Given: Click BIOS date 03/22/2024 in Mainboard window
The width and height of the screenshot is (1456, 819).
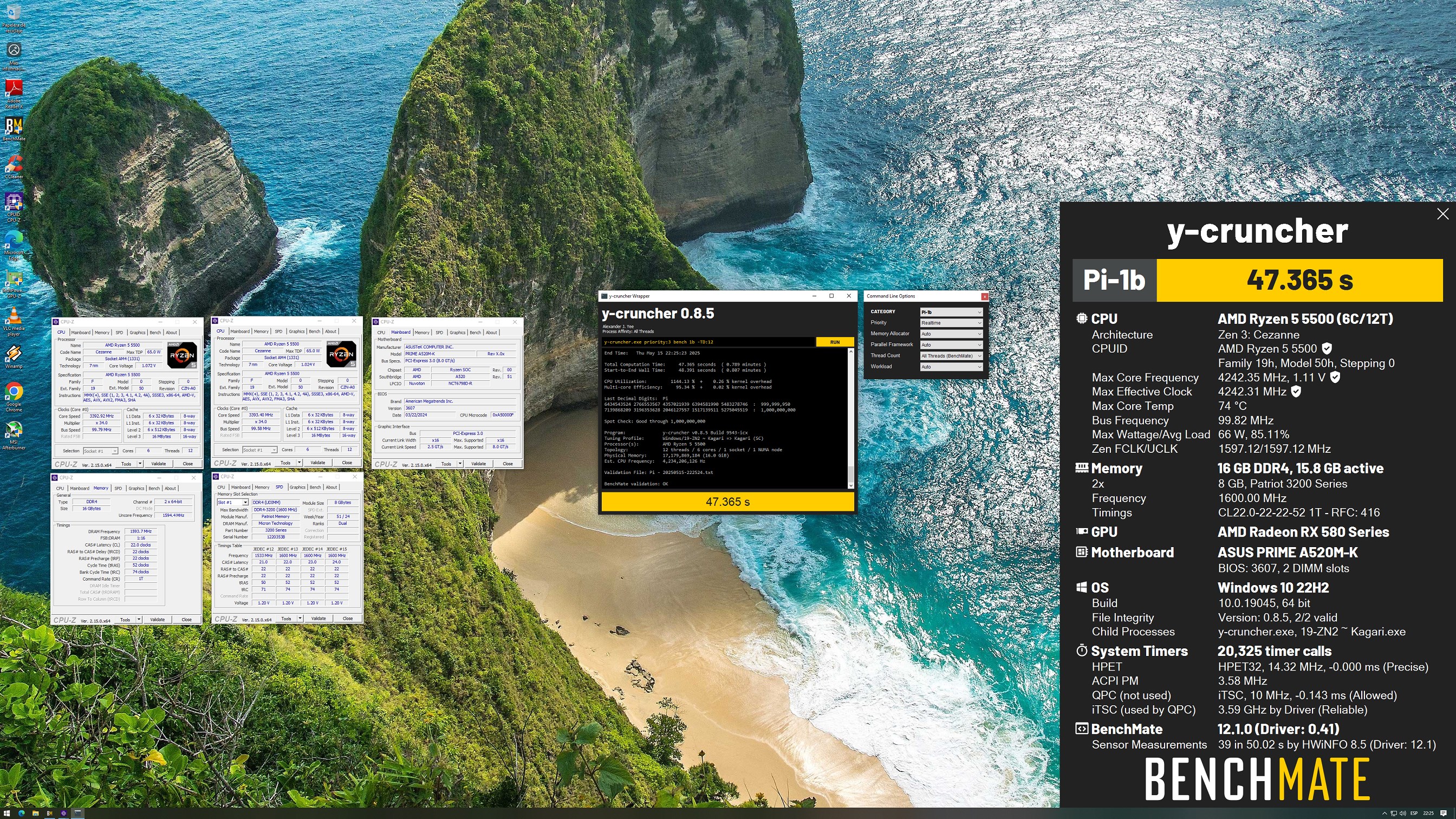Looking at the screenshot, I should click(430, 415).
